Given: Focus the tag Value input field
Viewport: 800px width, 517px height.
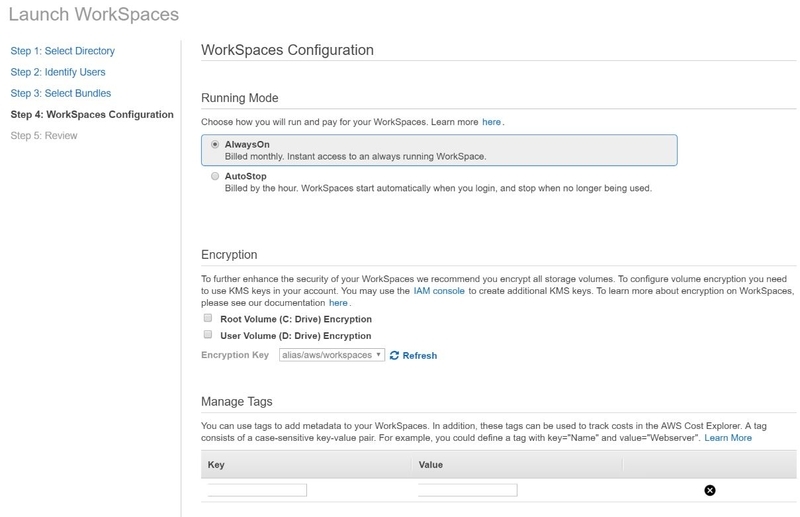Looking at the screenshot, I should pyautogui.click(x=467, y=490).
